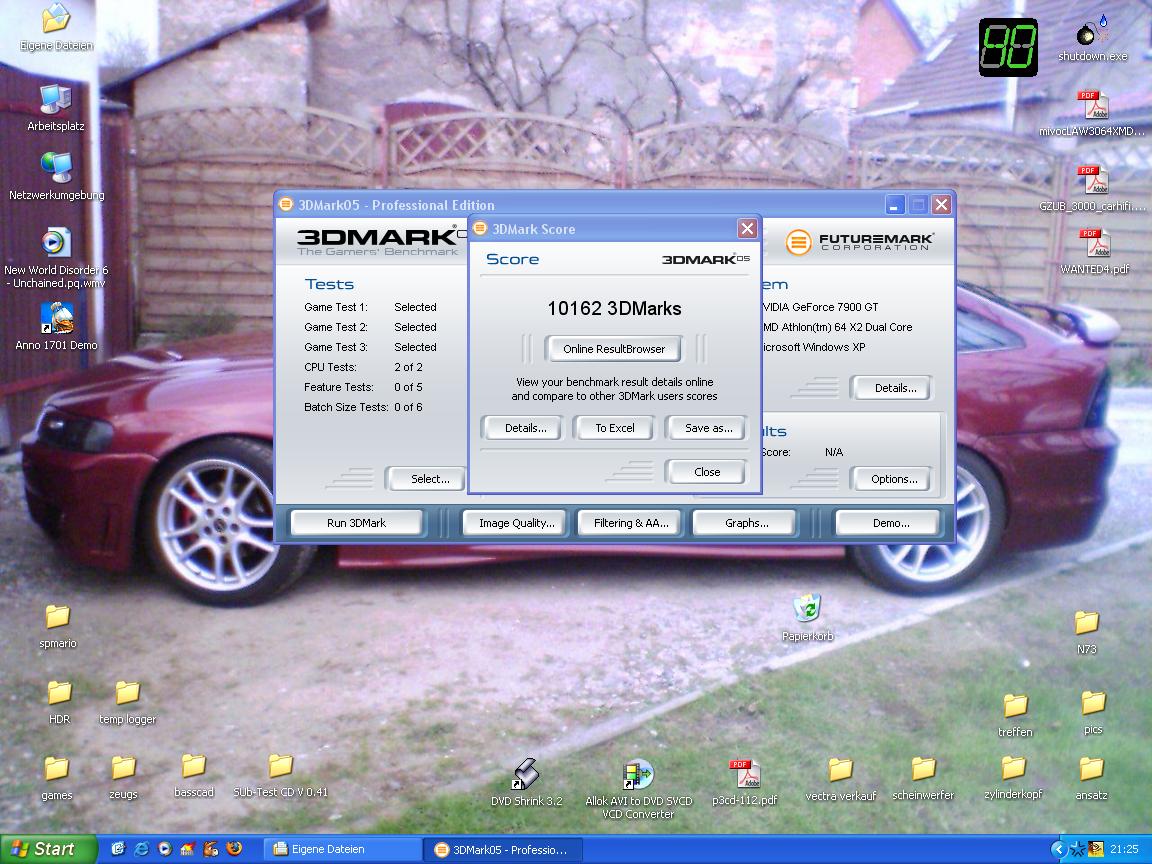Image resolution: width=1152 pixels, height=864 pixels.
Task: Select the scheinwerfer folder
Action: 923,779
